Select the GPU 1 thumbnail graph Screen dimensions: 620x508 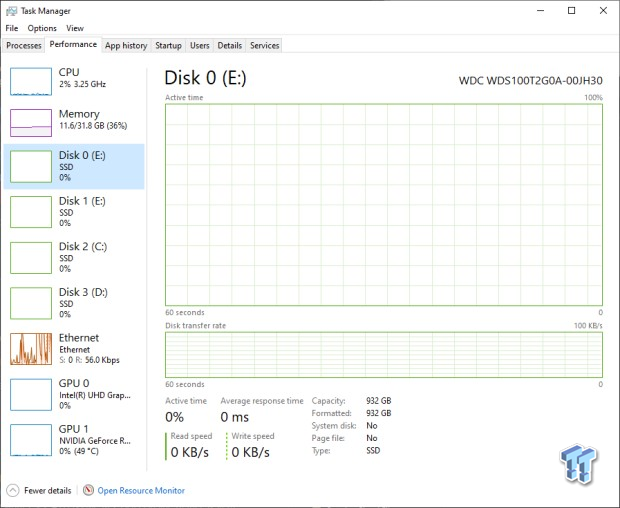point(31,440)
